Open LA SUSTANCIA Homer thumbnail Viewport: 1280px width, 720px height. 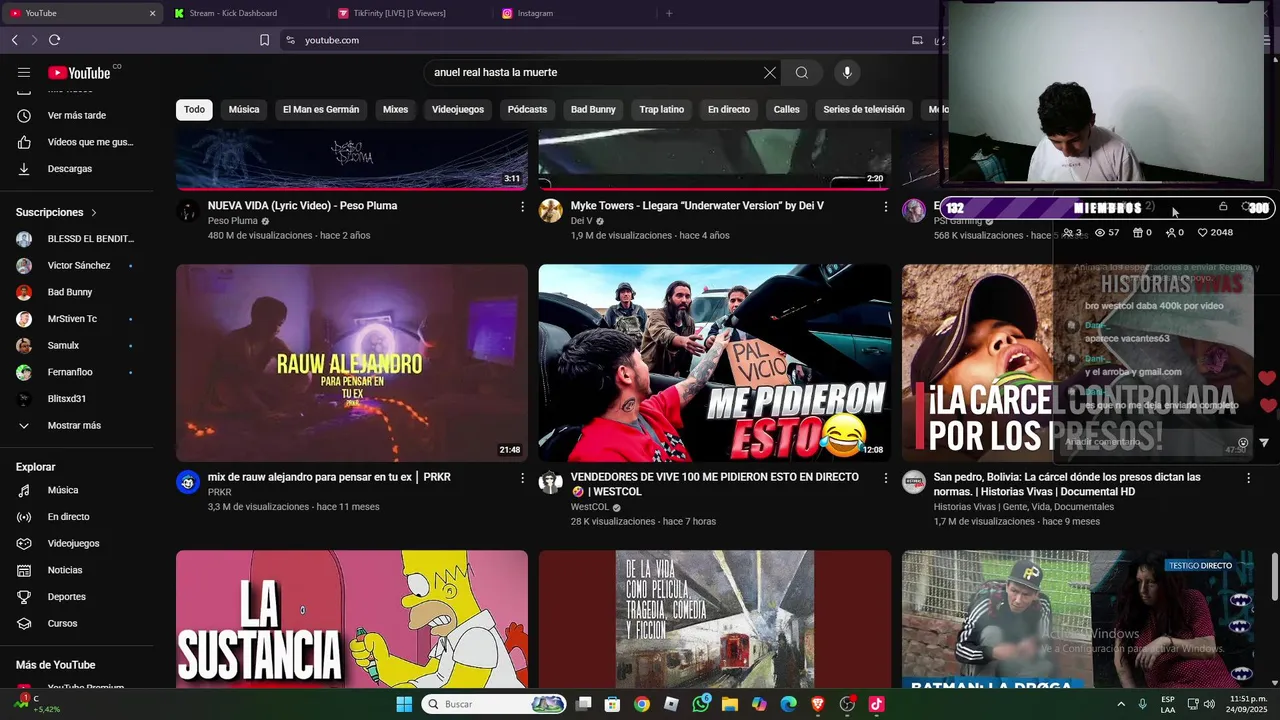(352, 619)
